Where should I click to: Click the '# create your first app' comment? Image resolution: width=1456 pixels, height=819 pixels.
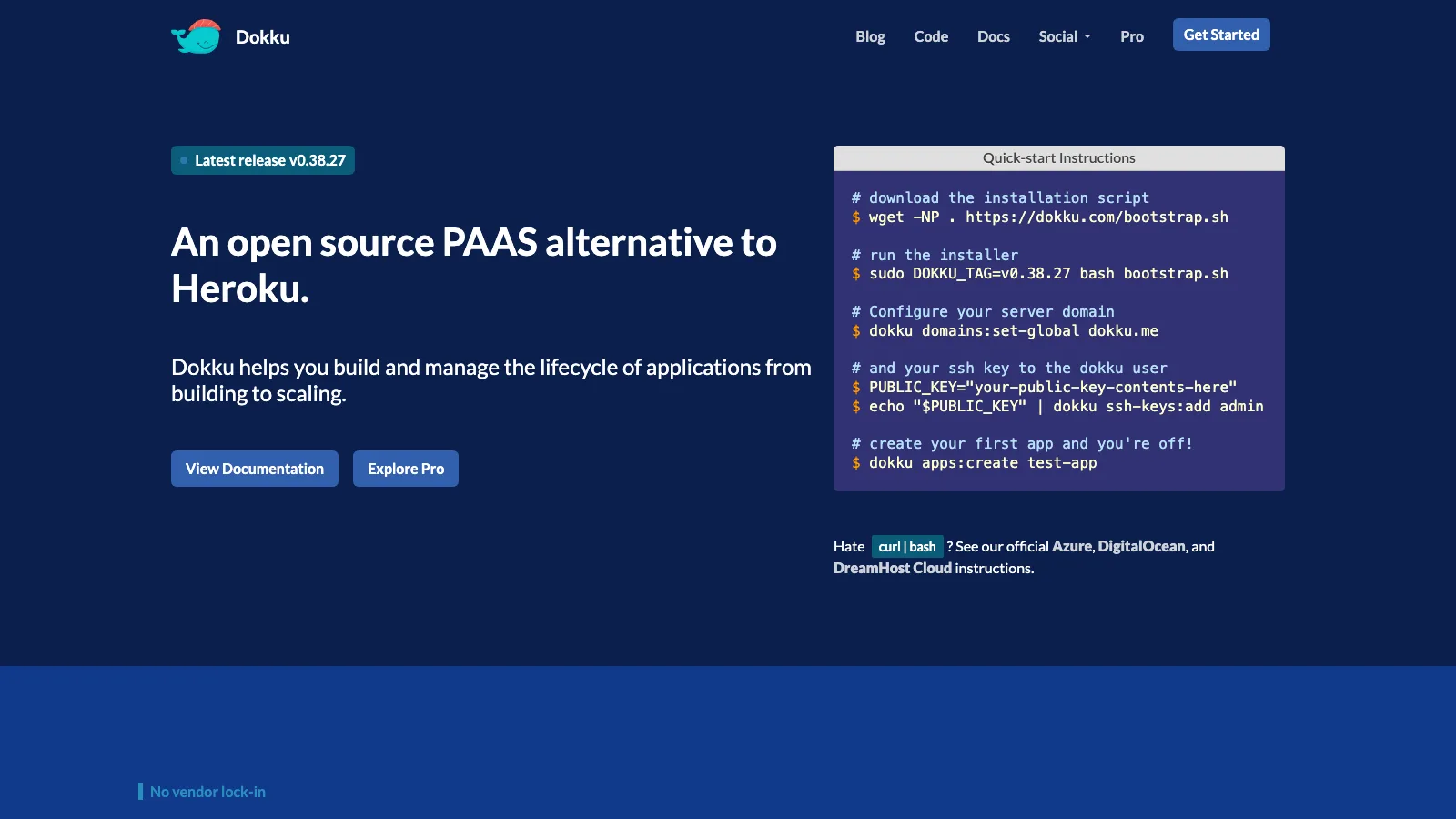pos(1022,443)
